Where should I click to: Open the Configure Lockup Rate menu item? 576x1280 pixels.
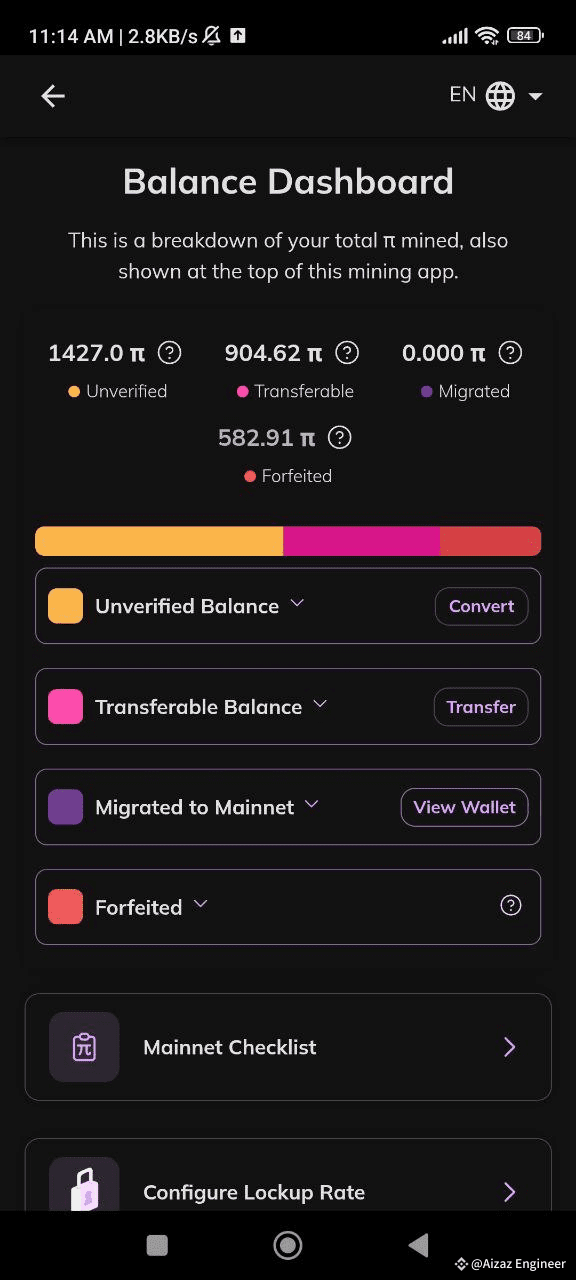pos(288,1176)
